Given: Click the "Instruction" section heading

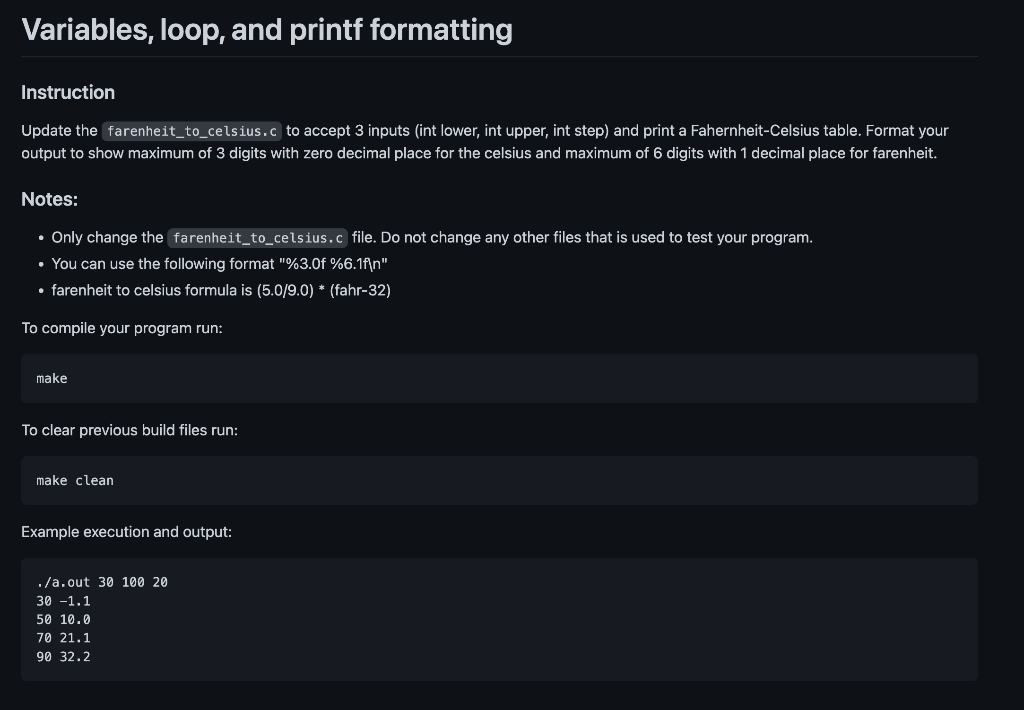Looking at the screenshot, I should (68, 93).
